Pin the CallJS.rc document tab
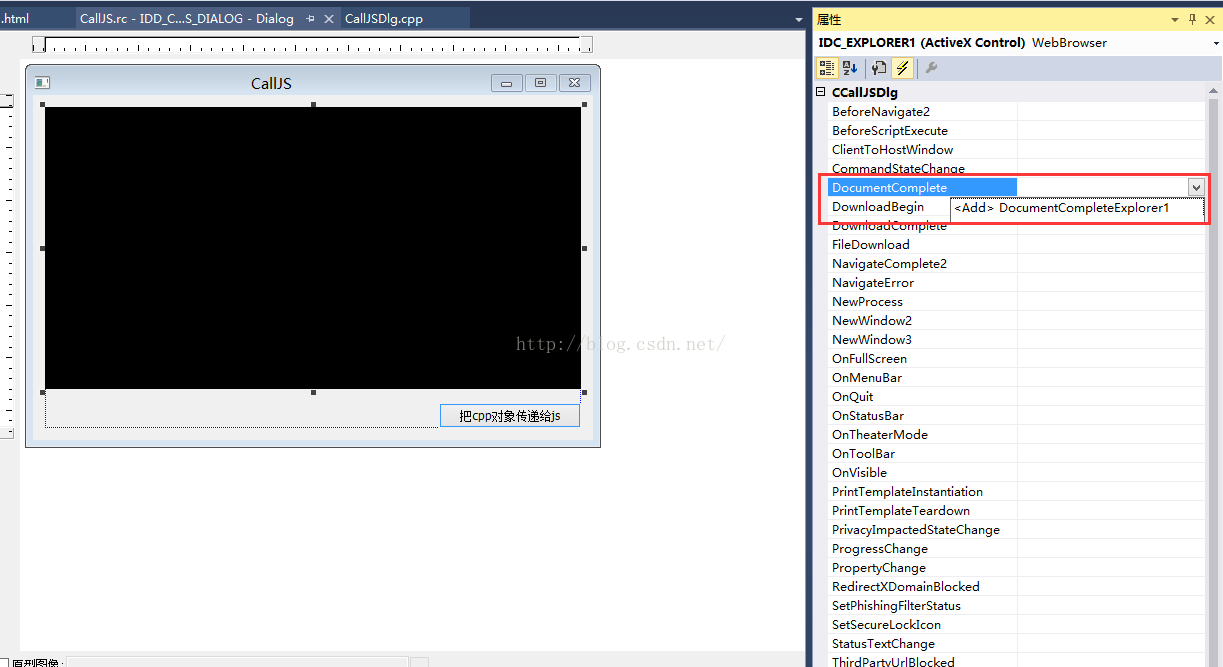The width and height of the screenshot is (1223, 667). pyautogui.click(x=311, y=19)
